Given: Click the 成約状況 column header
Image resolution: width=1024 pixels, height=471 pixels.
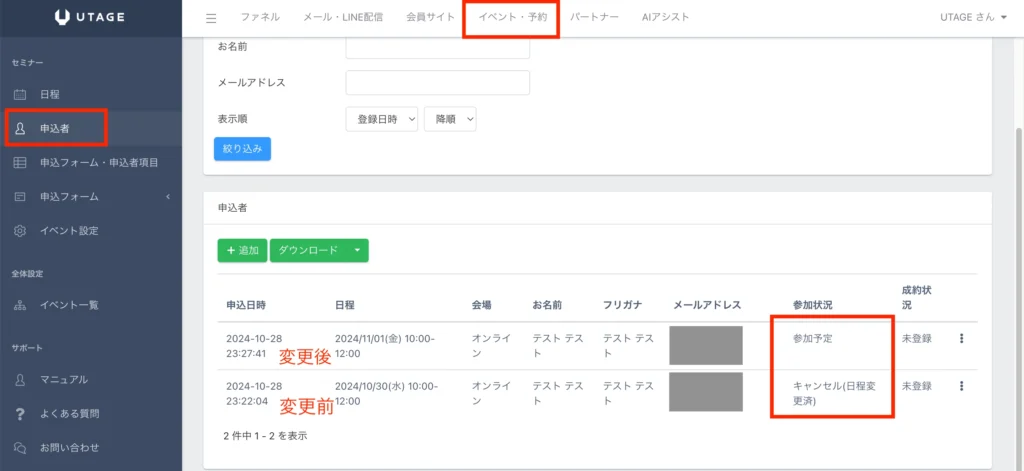Looking at the screenshot, I should (917, 297).
